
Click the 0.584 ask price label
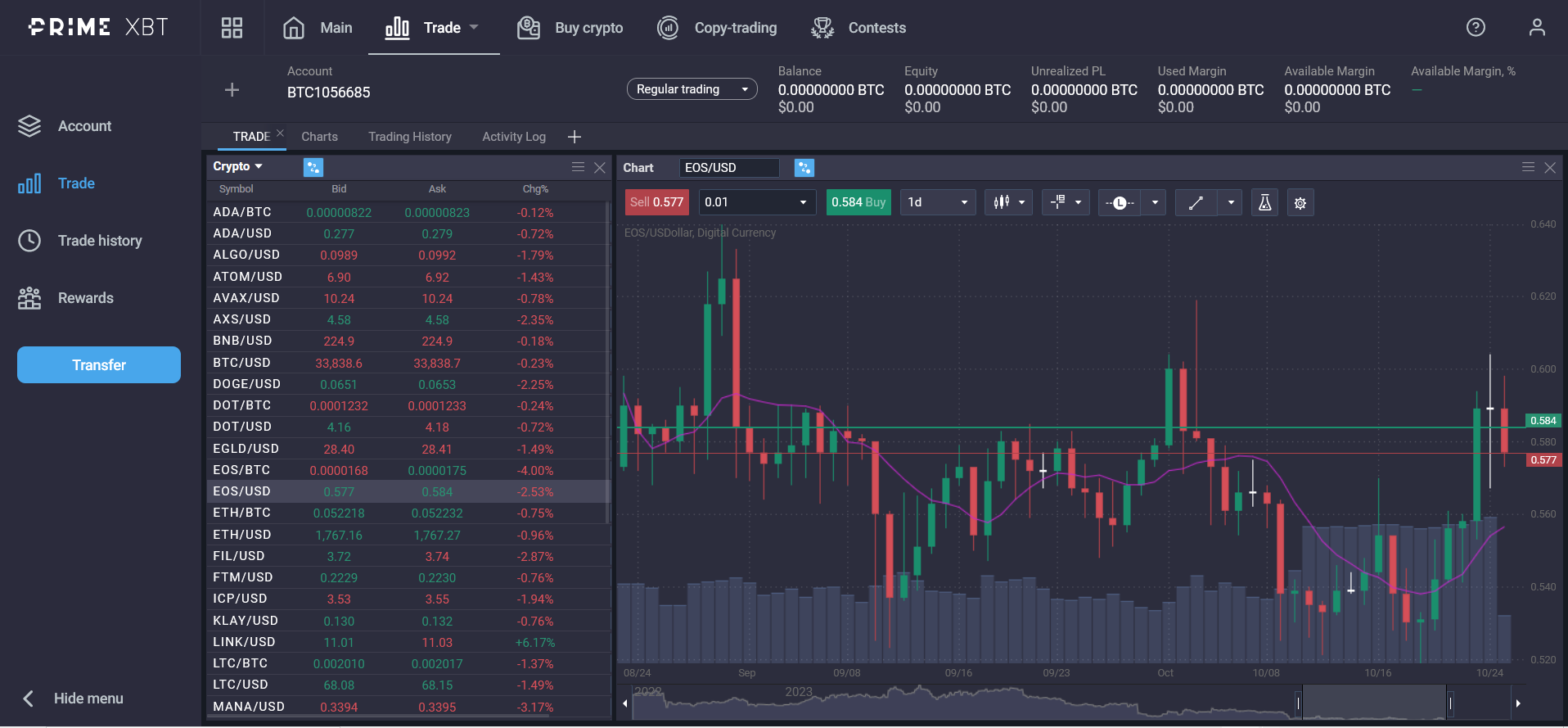pos(1543,421)
